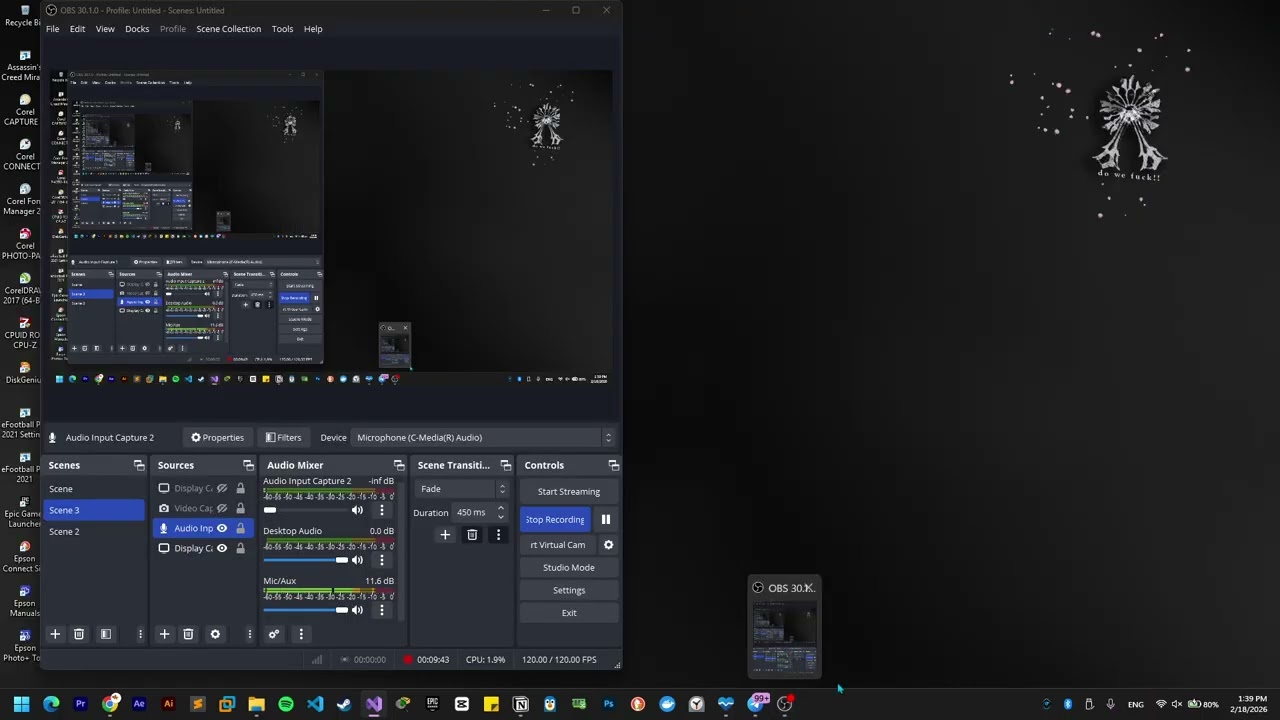
Task: Hide the visible bottom Display Capture source
Action: tap(222, 548)
